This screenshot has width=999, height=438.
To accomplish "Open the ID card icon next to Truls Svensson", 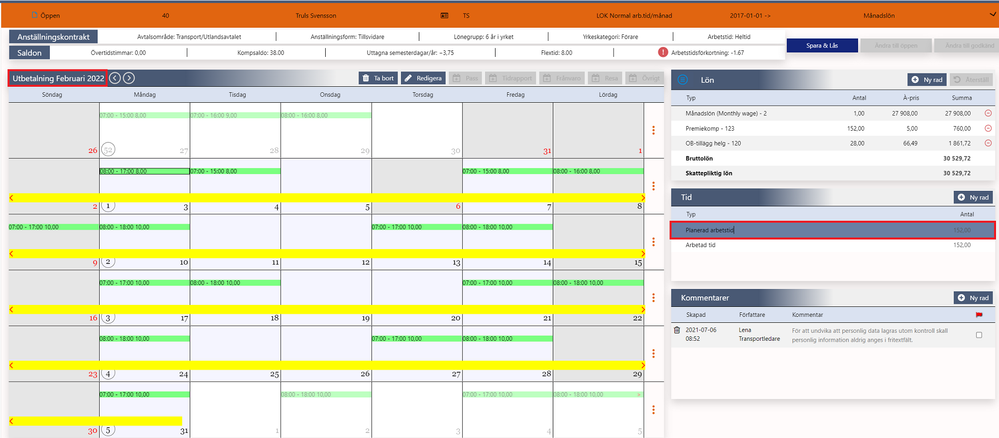I will click(445, 15).
